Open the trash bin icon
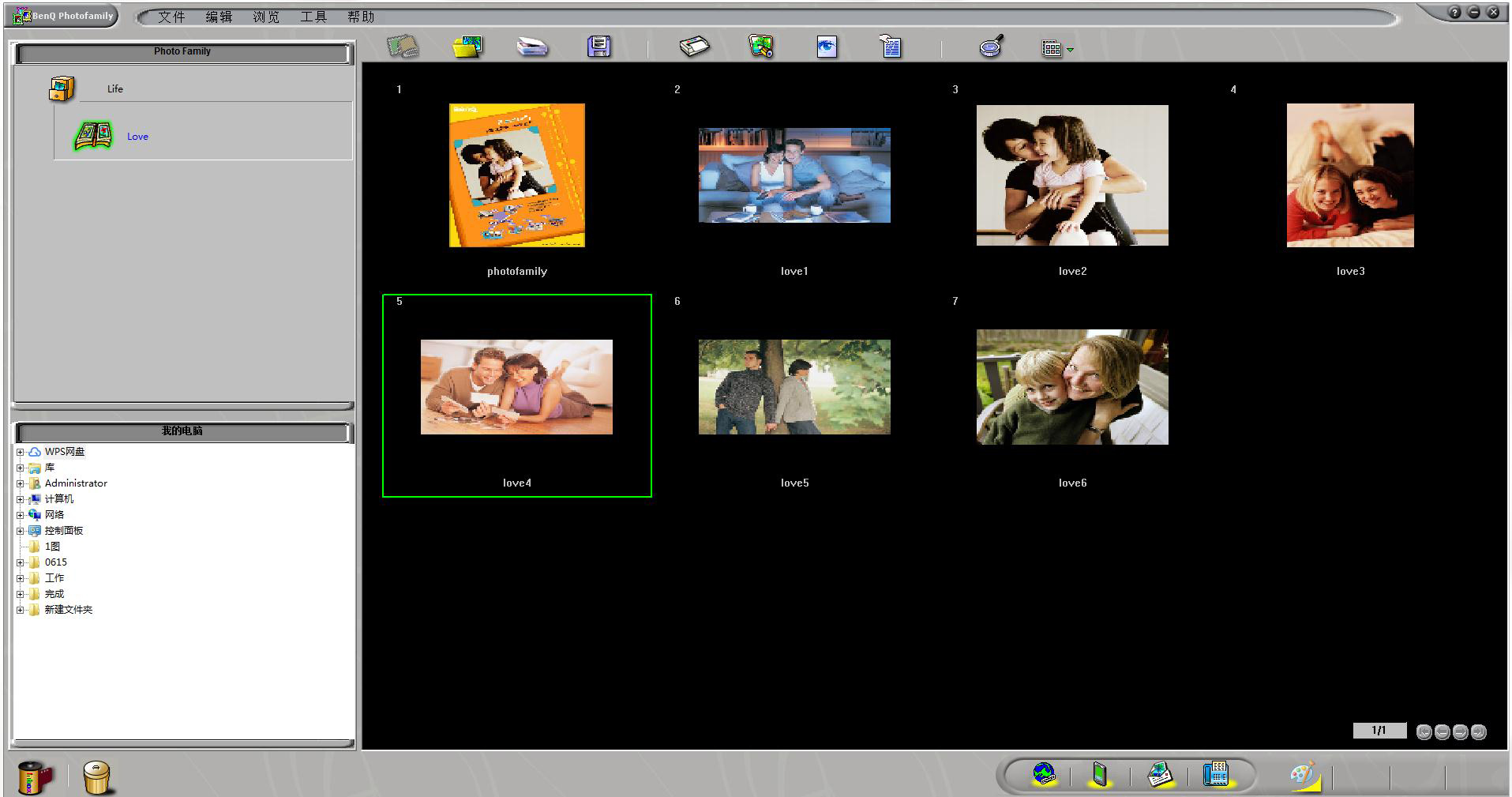Screen dimensions: 1512x797 click(x=98, y=777)
